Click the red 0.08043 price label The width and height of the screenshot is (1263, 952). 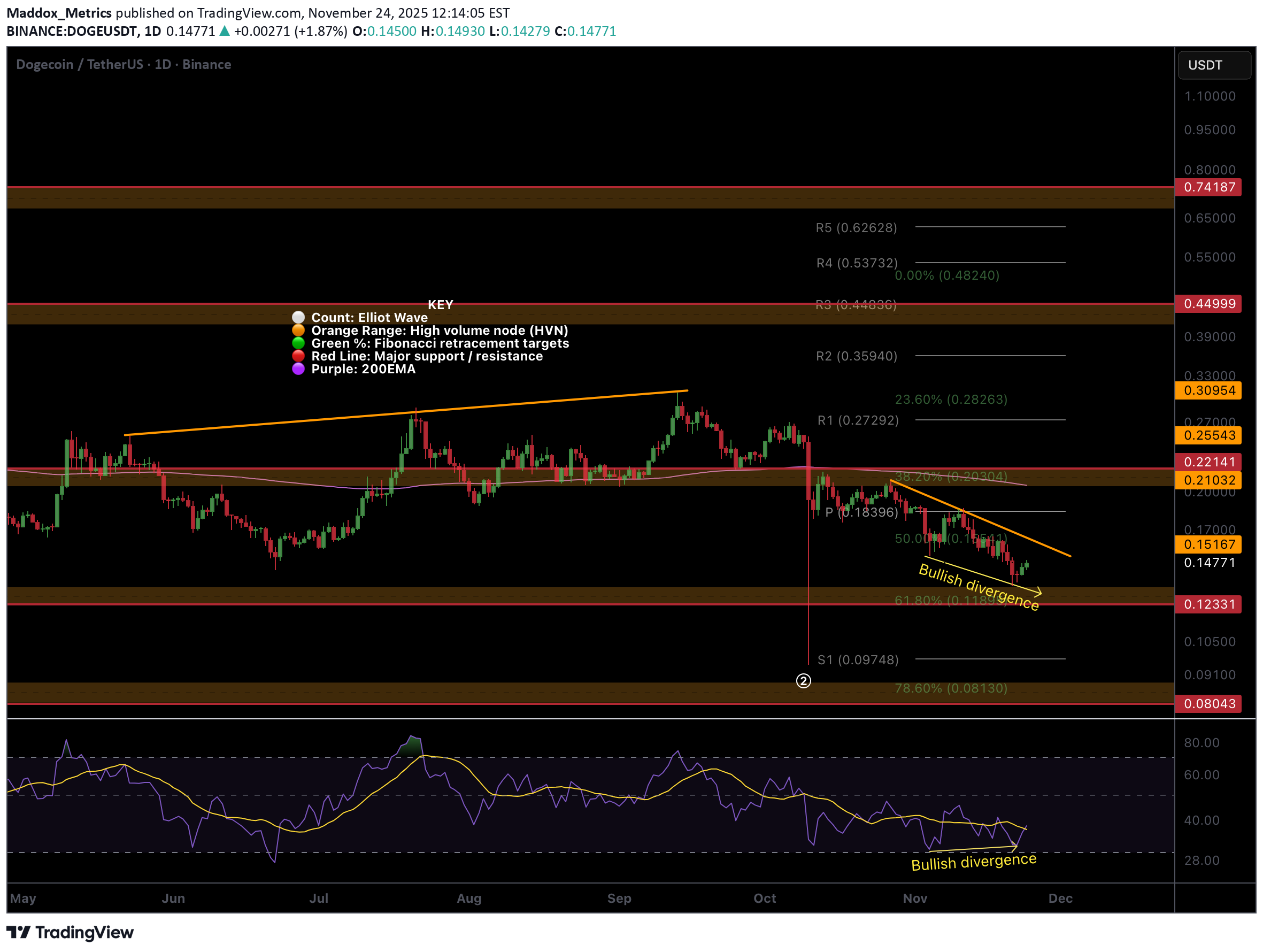[x=1208, y=704]
